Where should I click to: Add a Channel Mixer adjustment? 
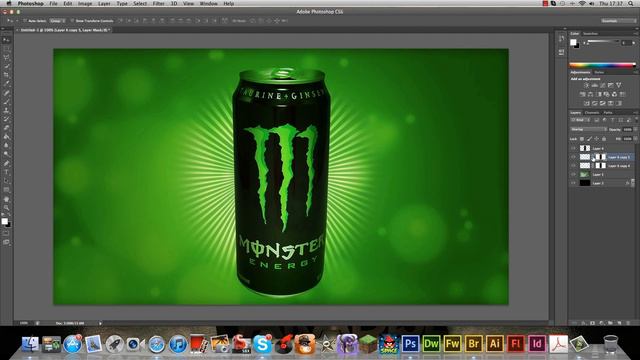point(614,94)
